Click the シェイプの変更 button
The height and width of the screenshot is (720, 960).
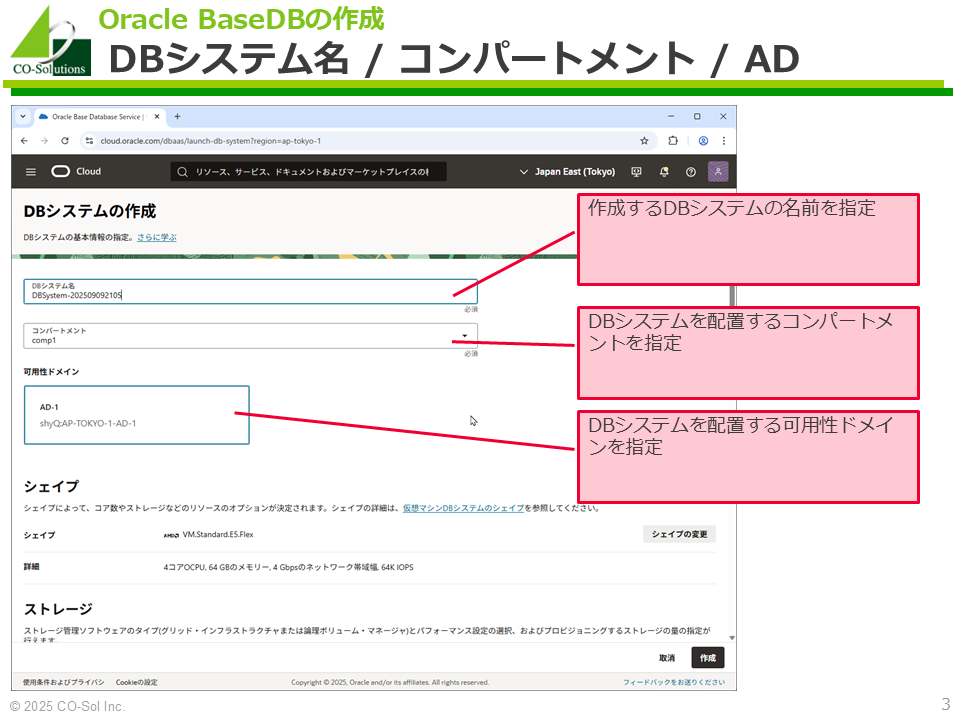(680, 534)
